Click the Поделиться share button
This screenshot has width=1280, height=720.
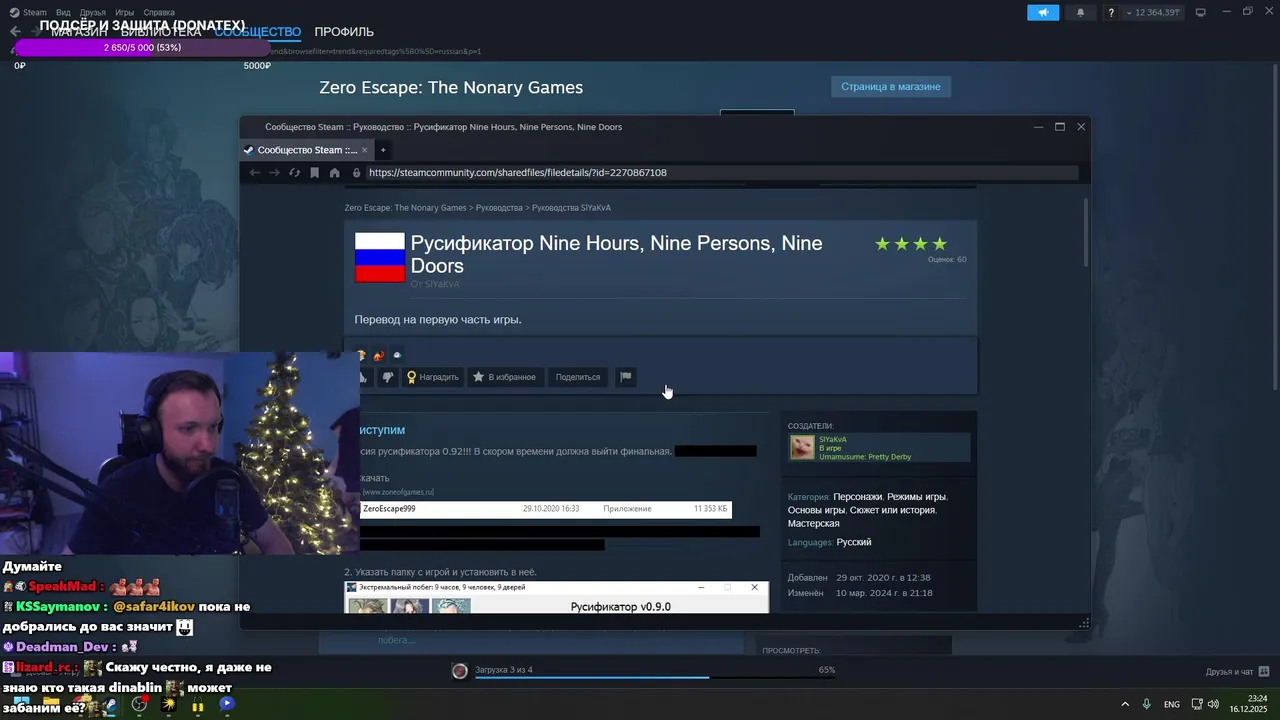[578, 377]
